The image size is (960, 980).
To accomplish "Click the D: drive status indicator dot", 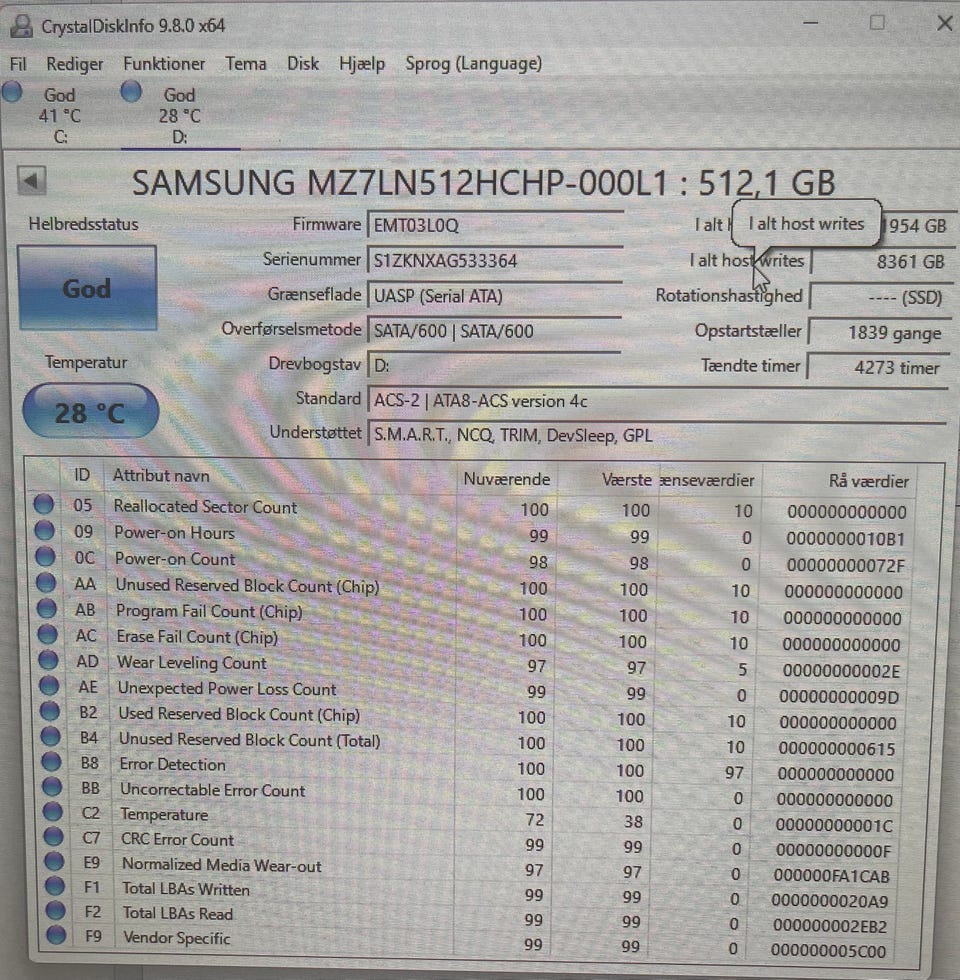I will (131, 92).
